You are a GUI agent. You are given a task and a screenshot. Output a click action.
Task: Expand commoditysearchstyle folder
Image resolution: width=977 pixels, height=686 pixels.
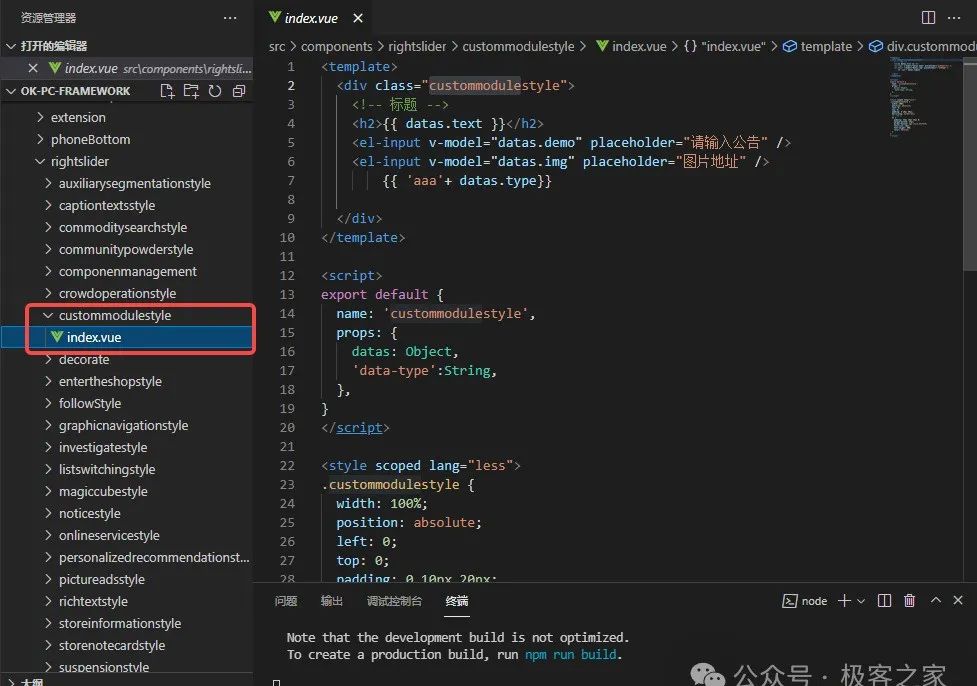tap(49, 227)
